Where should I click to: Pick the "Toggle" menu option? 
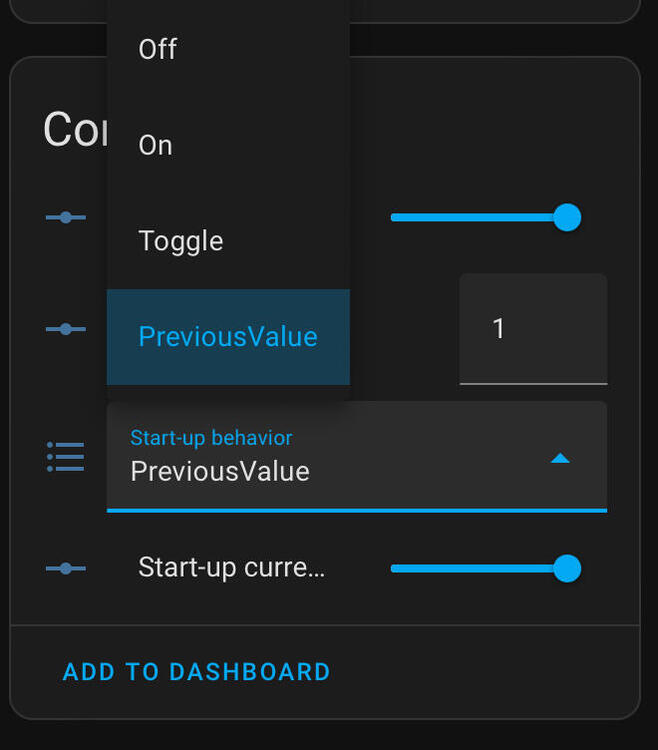tap(181, 241)
